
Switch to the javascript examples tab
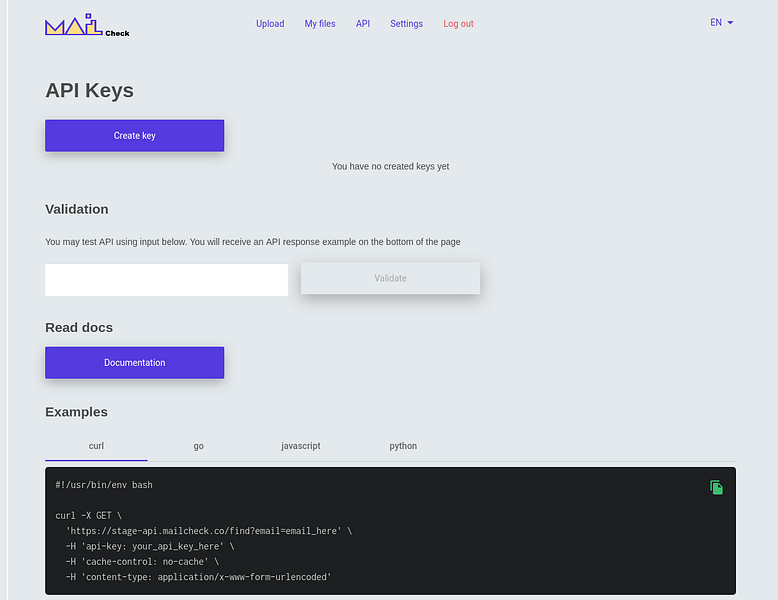(301, 446)
